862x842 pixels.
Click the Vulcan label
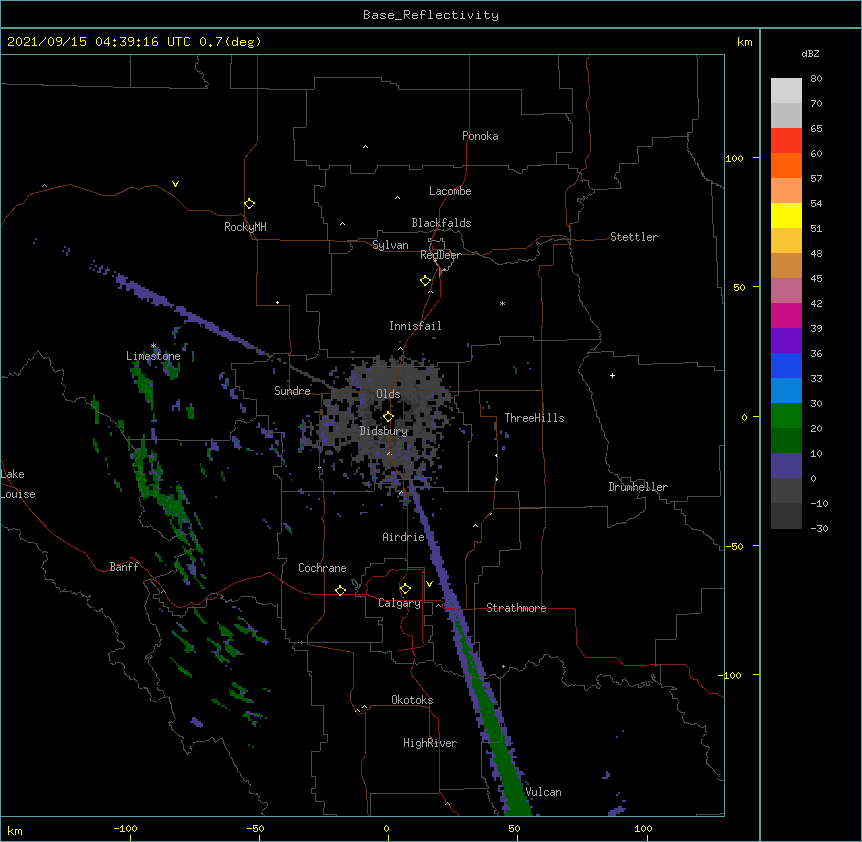coord(543,792)
